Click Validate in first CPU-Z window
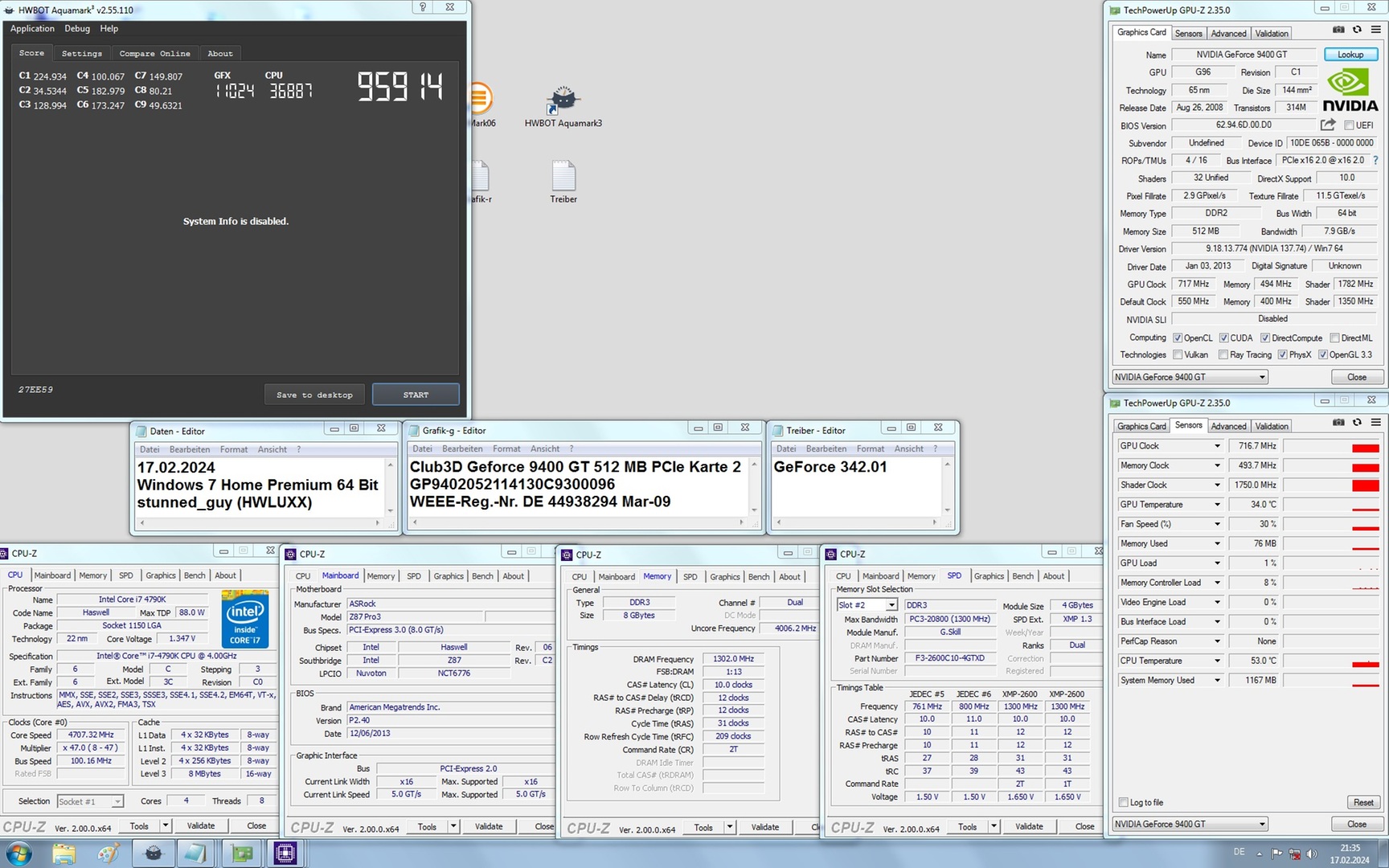Image resolution: width=1389 pixels, height=868 pixels. coord(201,825)
